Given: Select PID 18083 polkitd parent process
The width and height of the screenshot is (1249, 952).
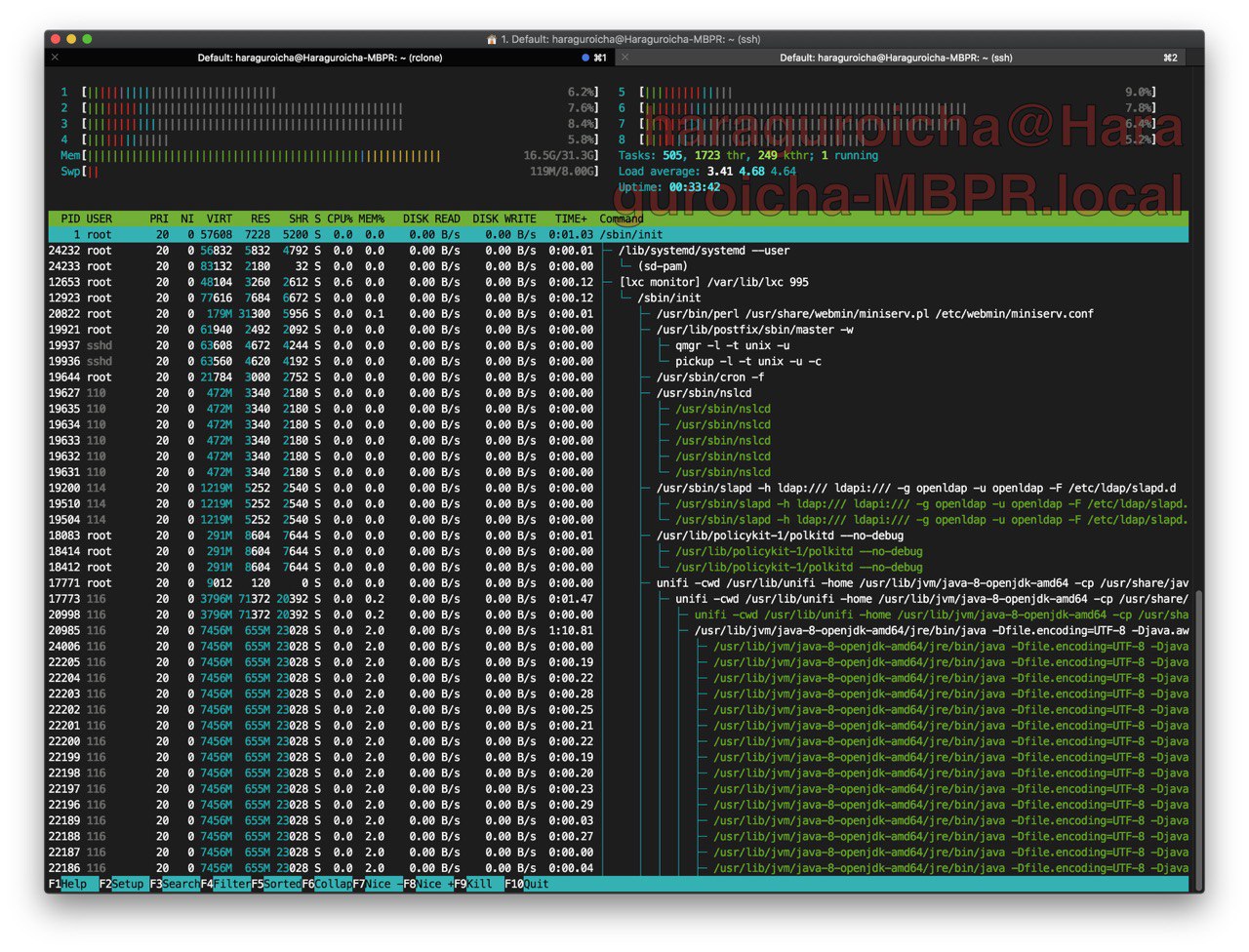Looking at the screenshot, I should tap(618, 535).
